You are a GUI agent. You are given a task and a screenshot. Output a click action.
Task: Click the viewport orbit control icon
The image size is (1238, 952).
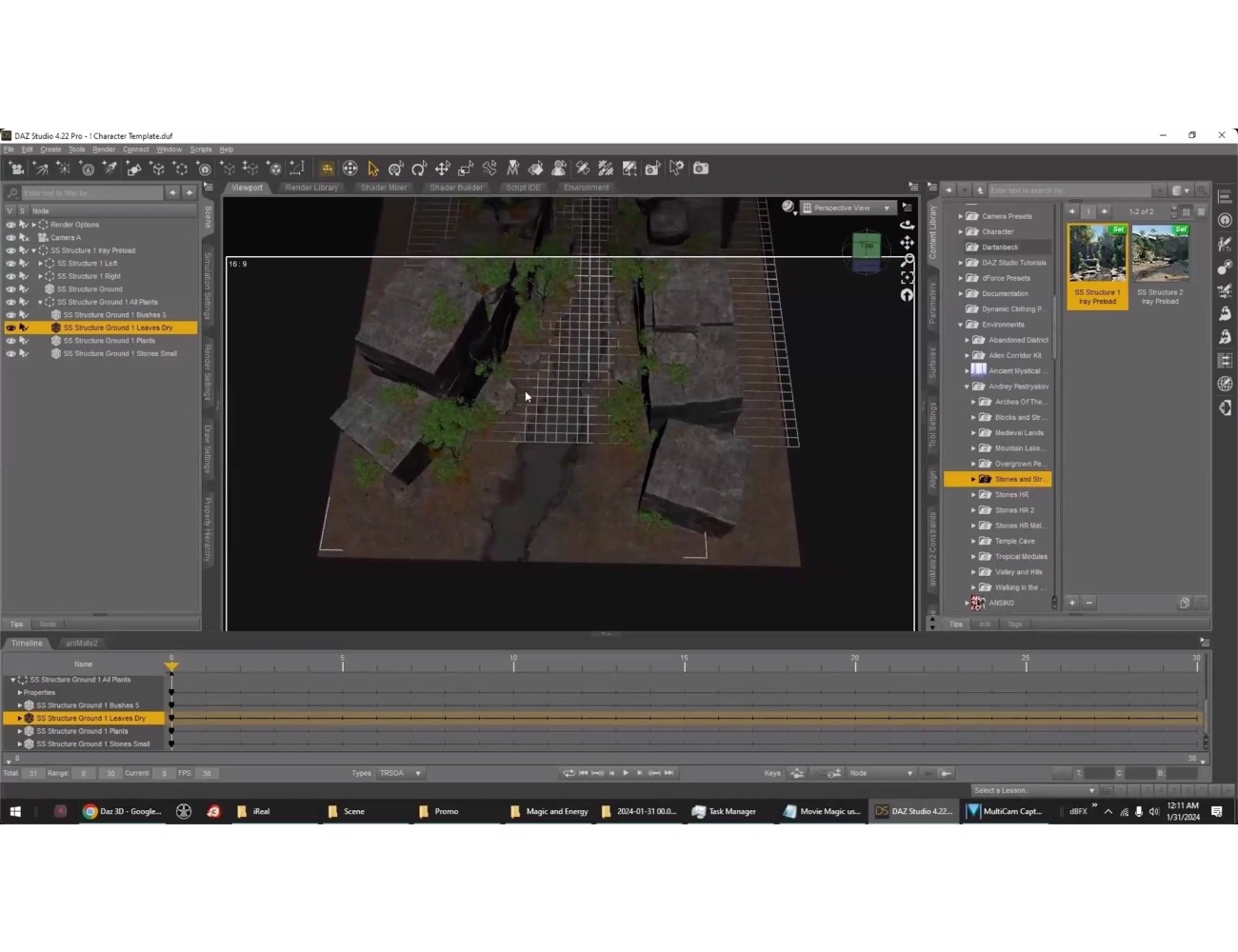pyautogui.click(x=907, y=225)
